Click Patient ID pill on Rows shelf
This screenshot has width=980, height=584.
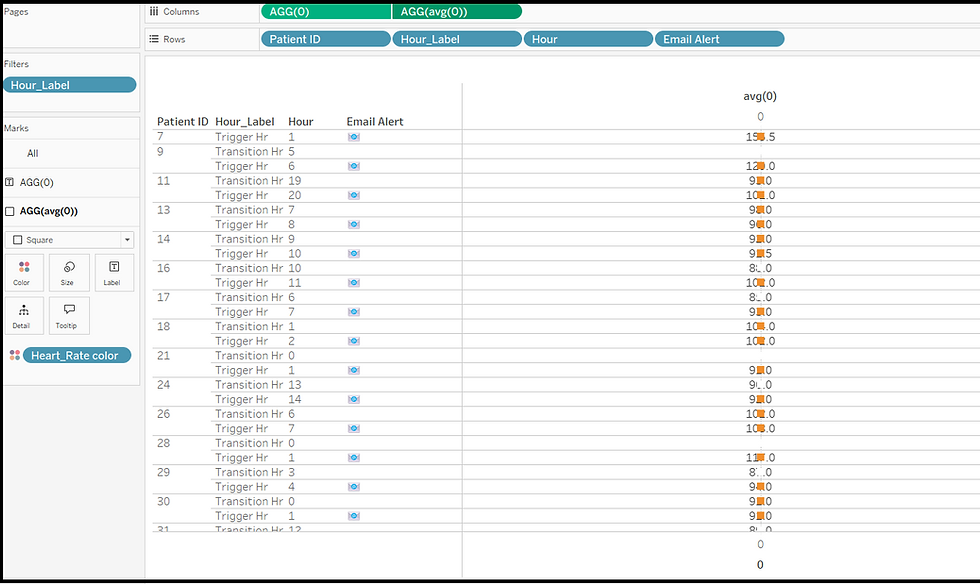pyautogui.click(x=326, y=39)
